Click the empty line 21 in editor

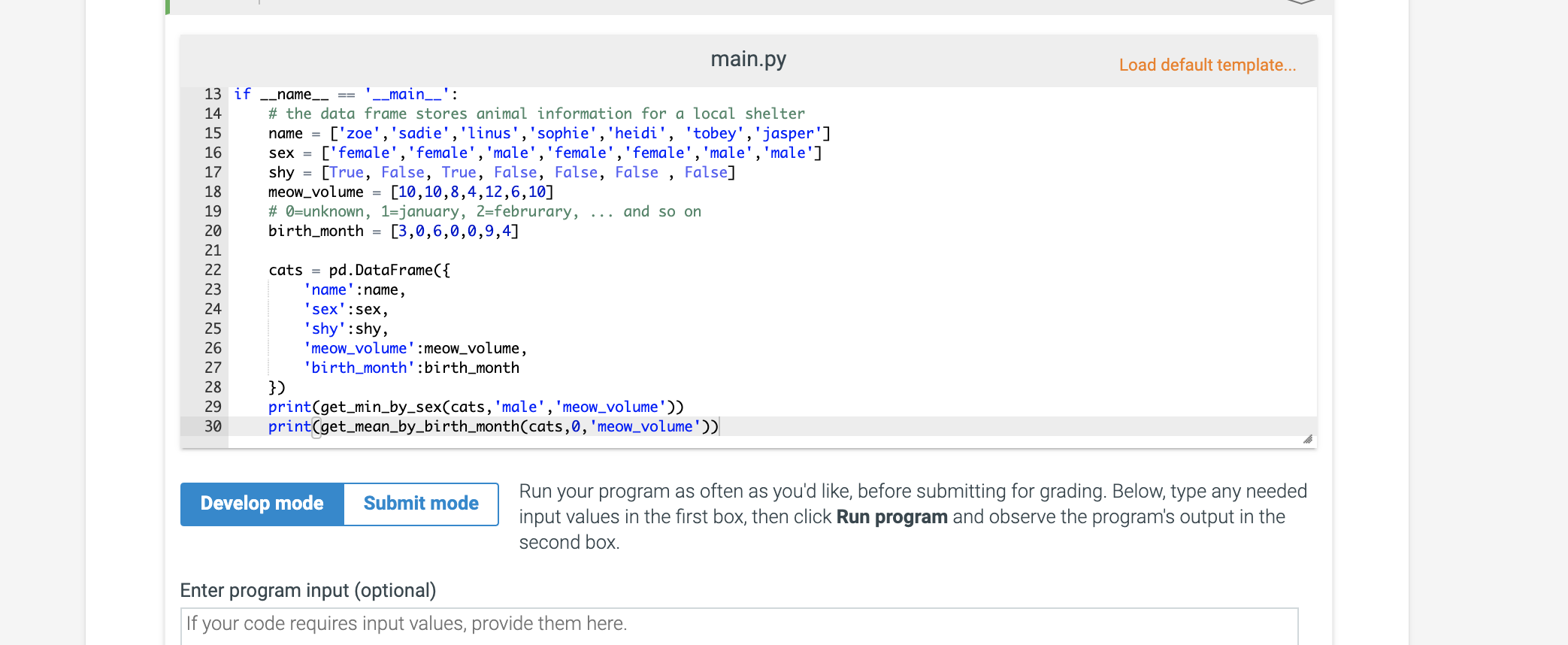click(772, 250)
